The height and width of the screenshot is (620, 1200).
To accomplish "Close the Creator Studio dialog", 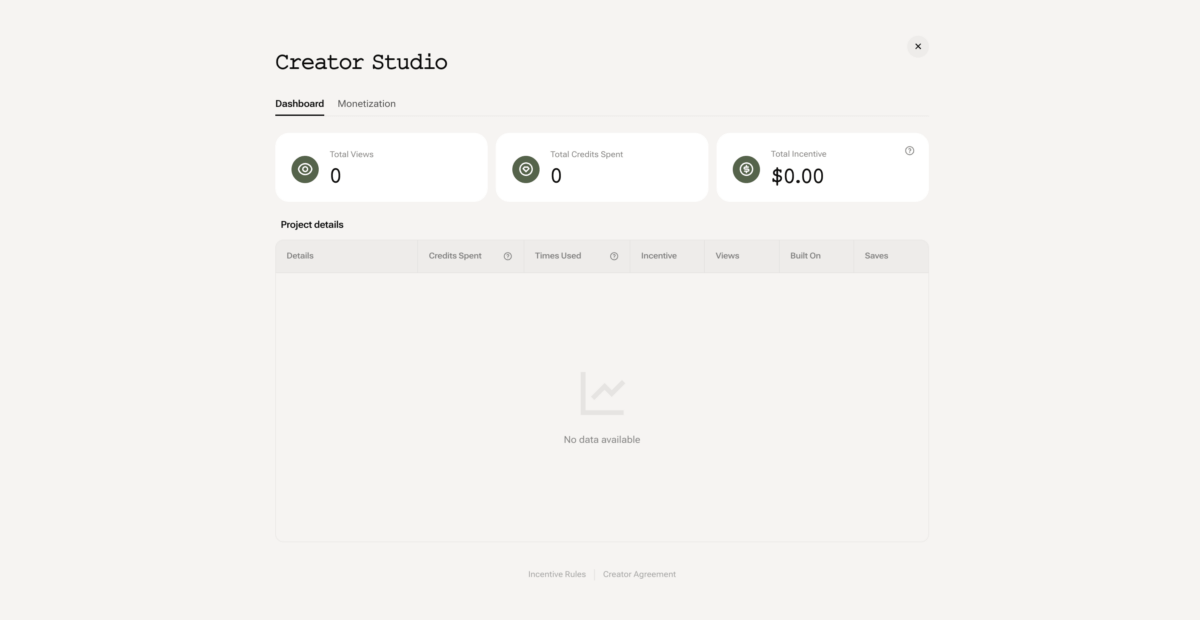I will point(917,46).
